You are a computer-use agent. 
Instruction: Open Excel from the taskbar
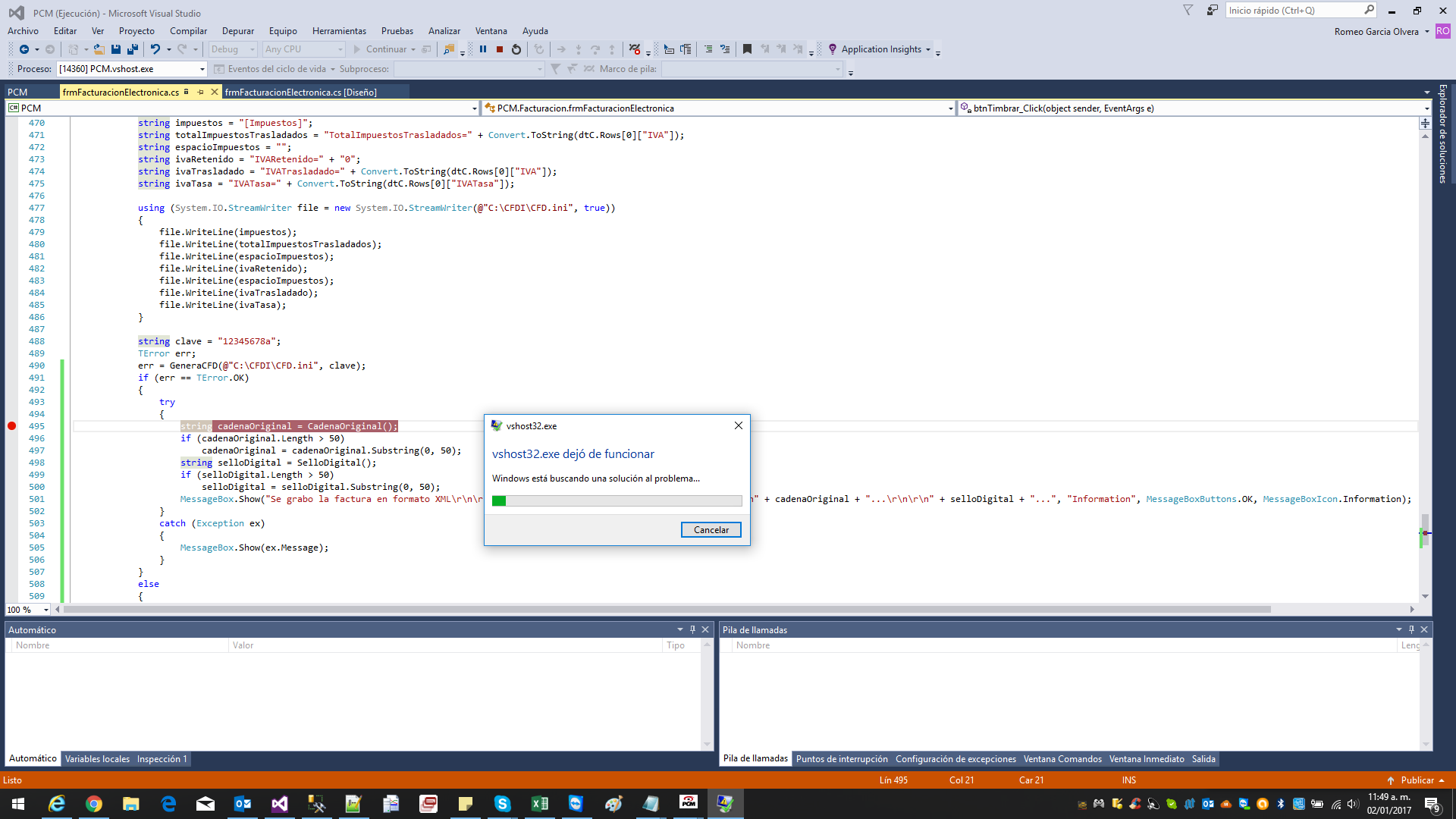(539, 804)
